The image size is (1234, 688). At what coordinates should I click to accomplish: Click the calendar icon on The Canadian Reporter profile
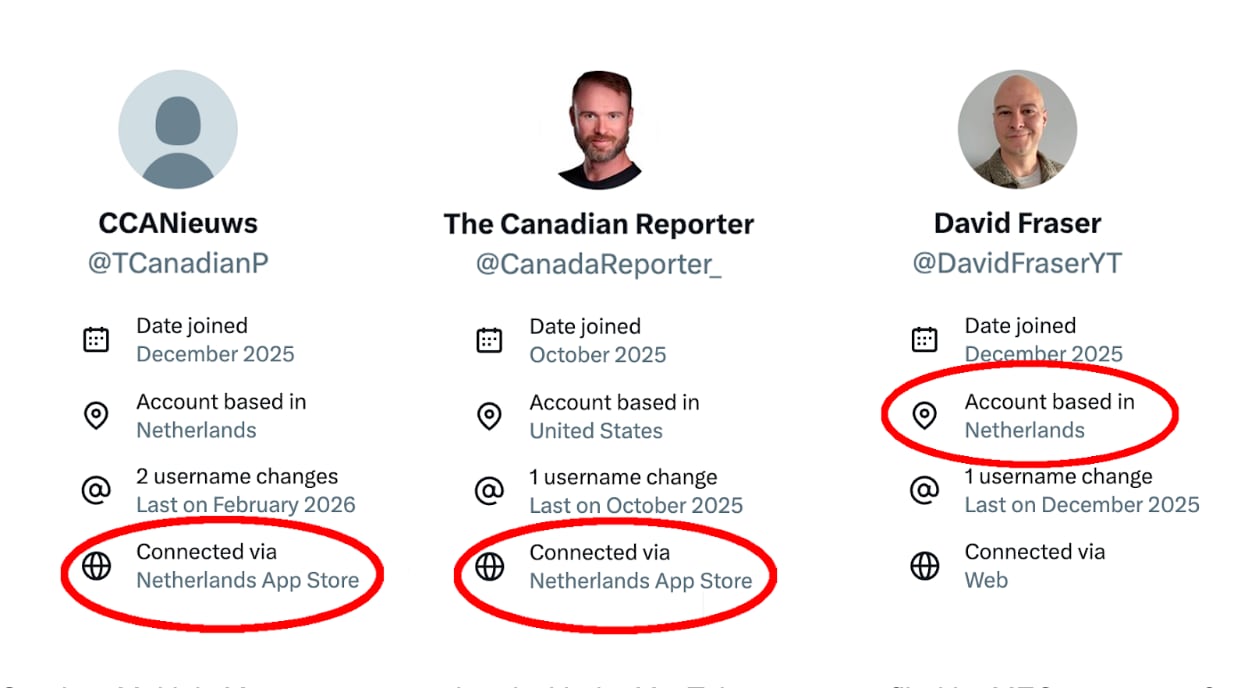pyautogui.click(x=488, y=339)
